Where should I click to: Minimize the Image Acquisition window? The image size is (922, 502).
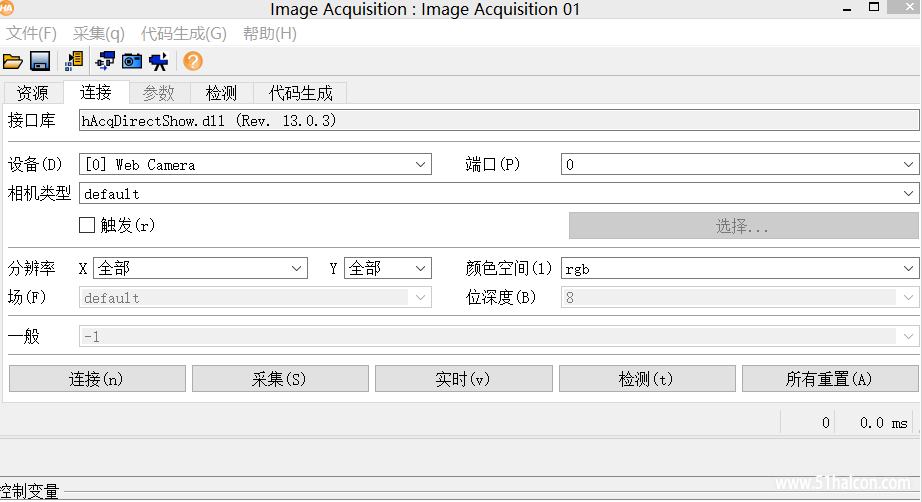(847, 8)
